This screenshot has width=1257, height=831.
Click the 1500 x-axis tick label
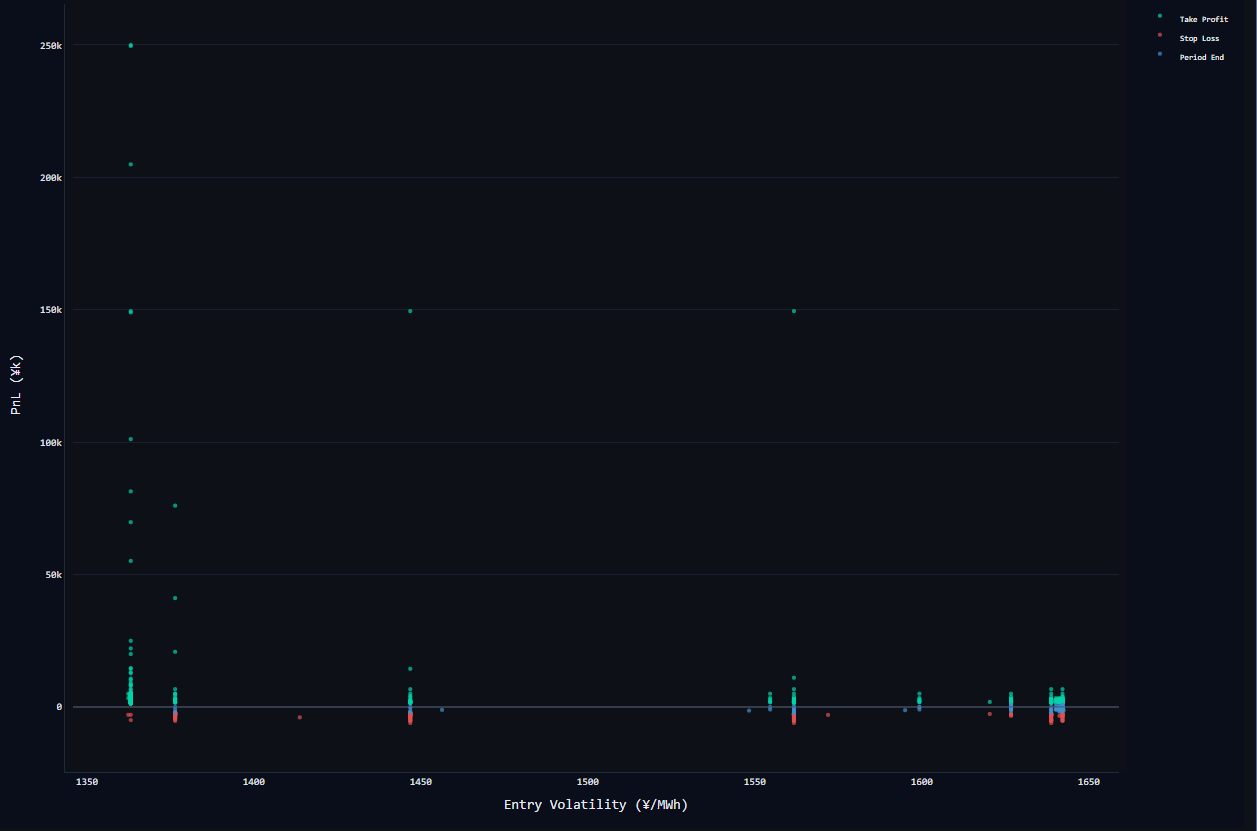pyautogui.click(x=588, y=781)
